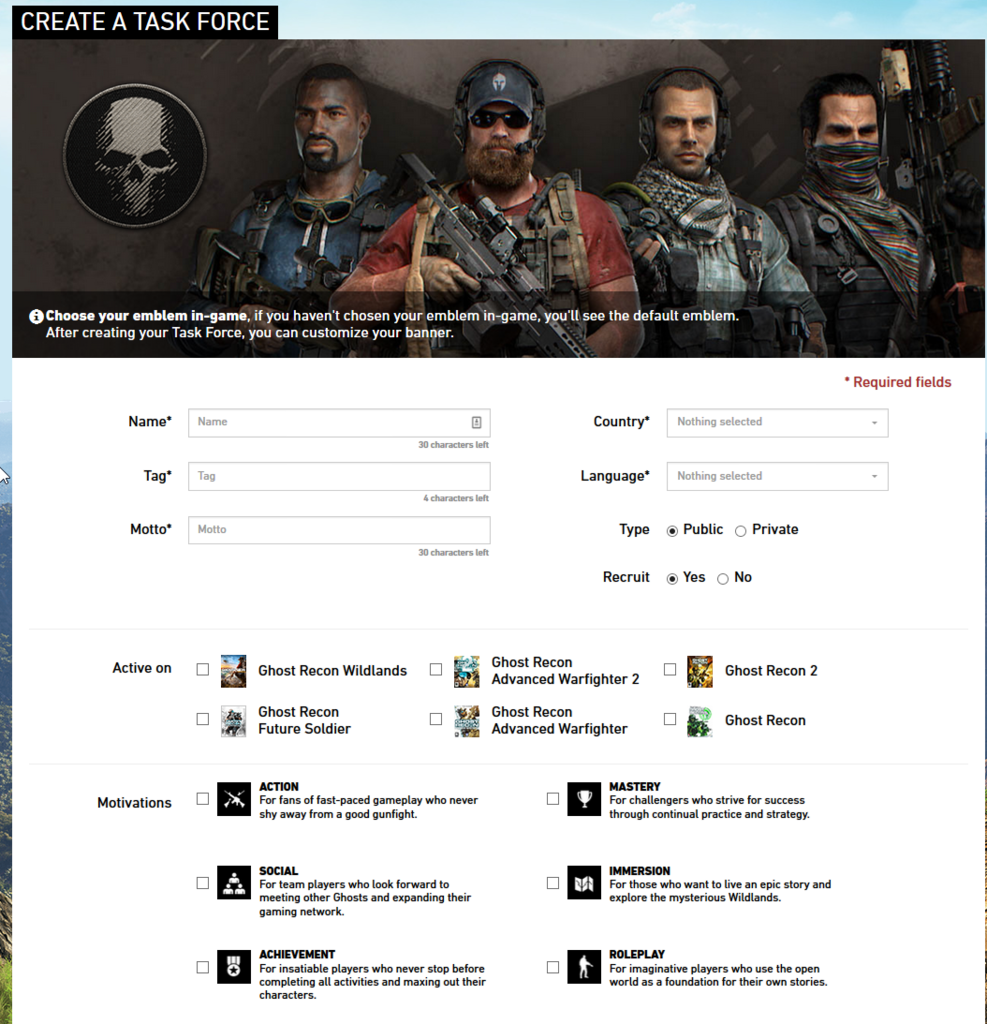This screenshot has width=987, height=1024.
Task: Click the Roleplay walking figure icon
Action: tap(584, 967)
